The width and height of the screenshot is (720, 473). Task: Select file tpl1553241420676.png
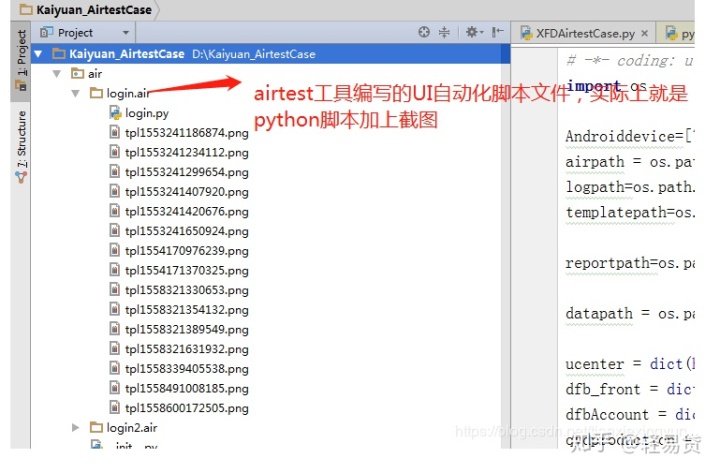click(187, 211)
